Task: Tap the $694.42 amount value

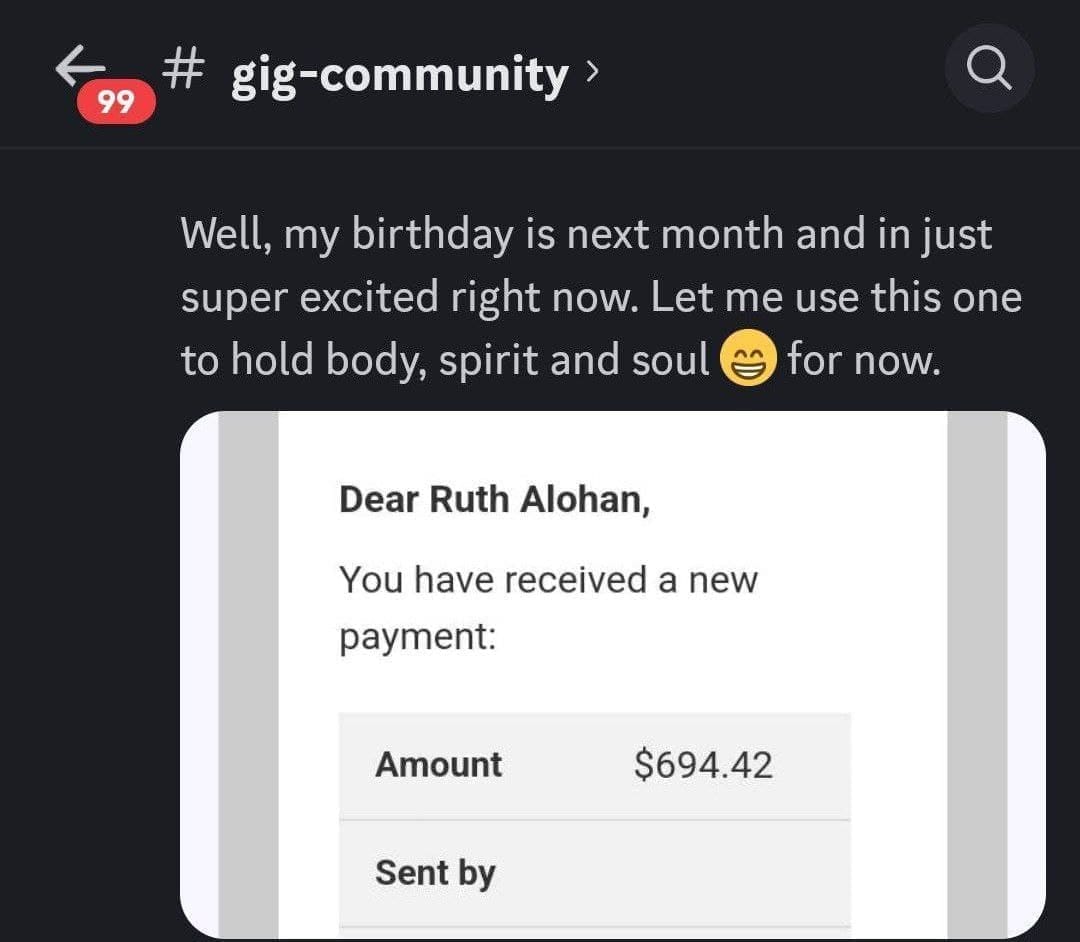Action: 703,765
